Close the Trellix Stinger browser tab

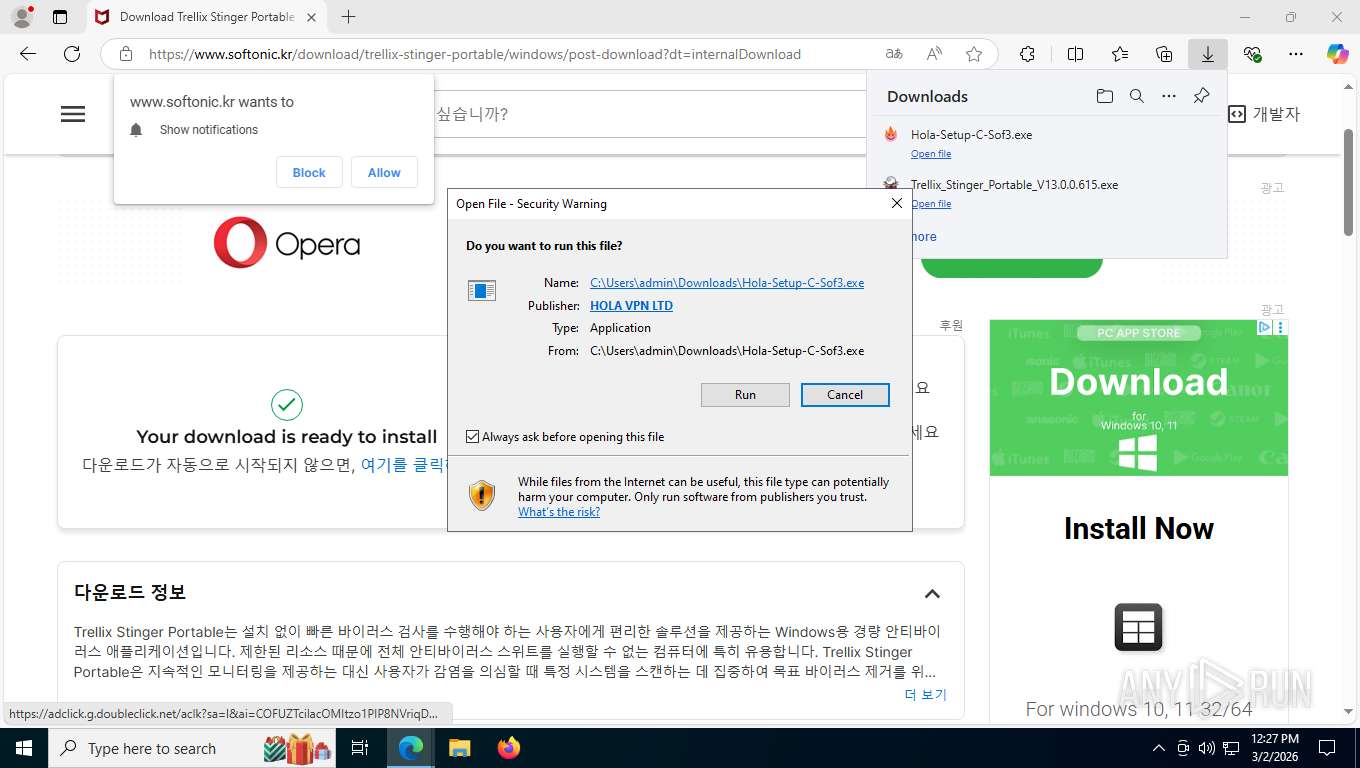[311, 17]
